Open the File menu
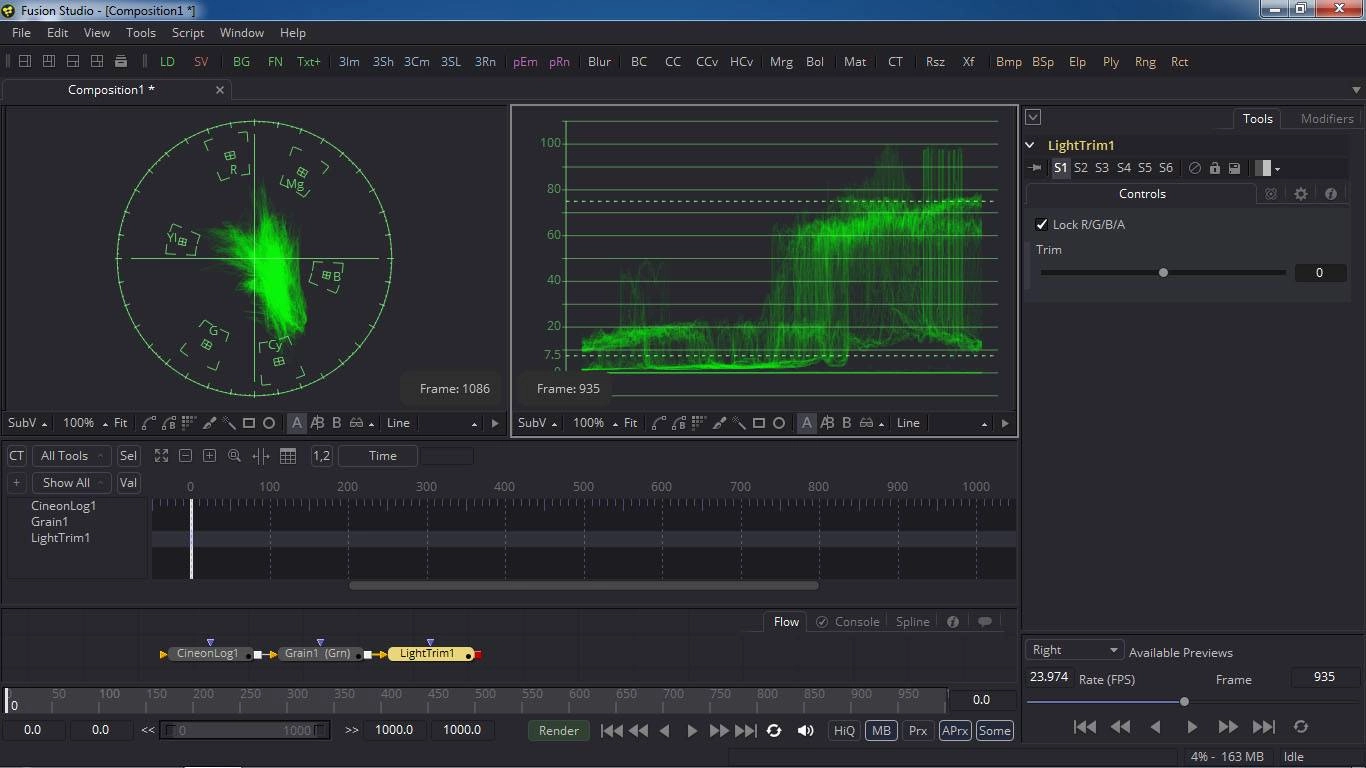The image size is (1366, 768). click(x=21, y=32)
